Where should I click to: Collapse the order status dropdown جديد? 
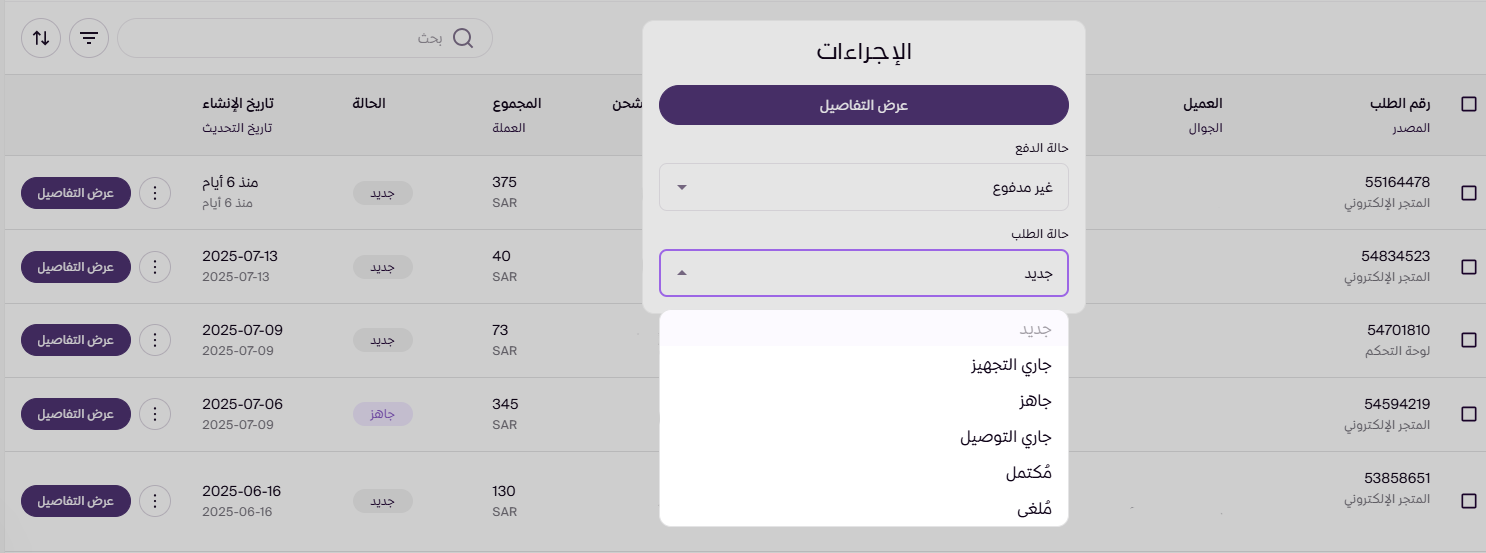863,273
